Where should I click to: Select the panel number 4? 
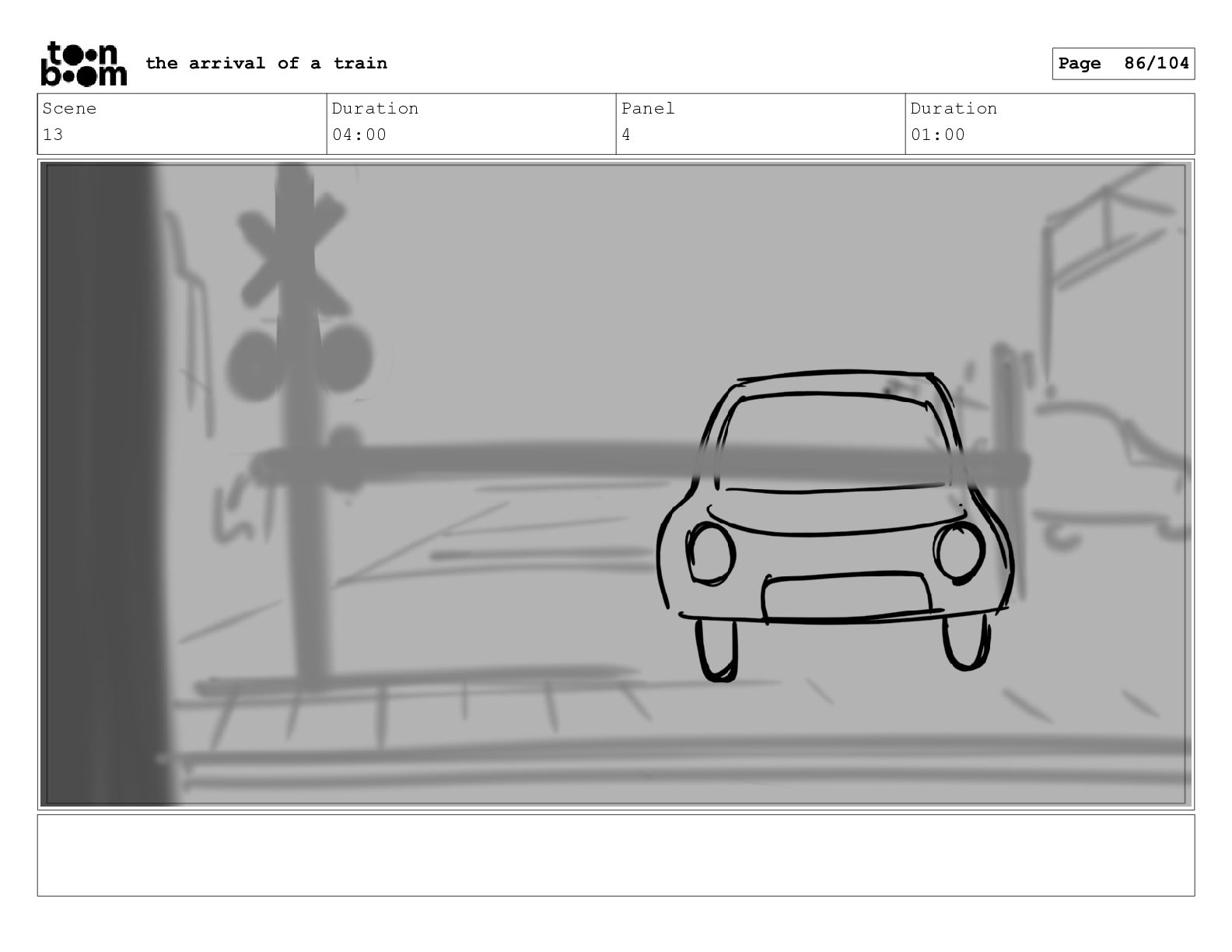626,135
